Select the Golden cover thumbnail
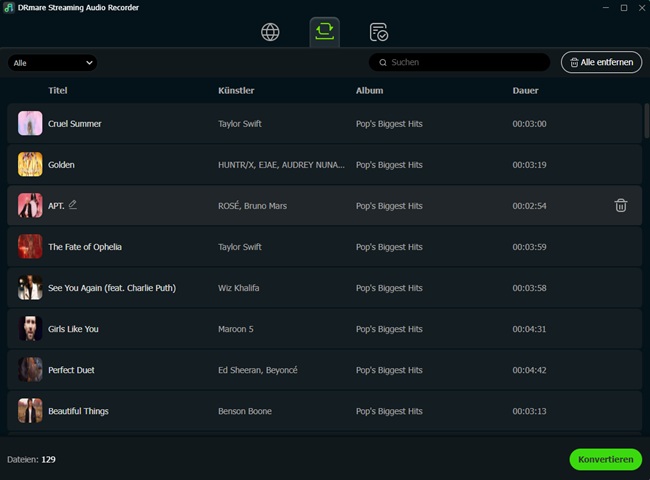 (x=30, y=164)
